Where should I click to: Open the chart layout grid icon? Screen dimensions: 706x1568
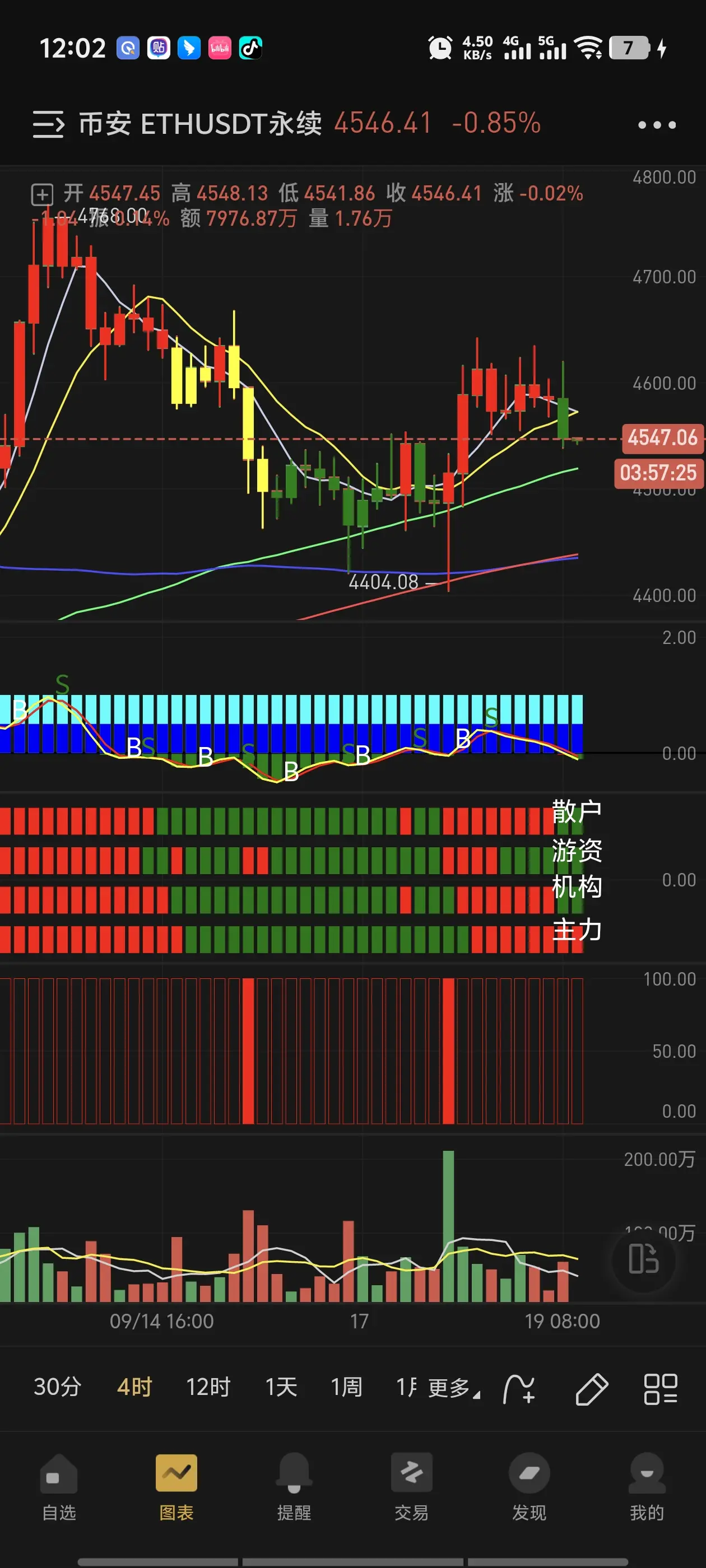click(x=661, y=1389)
